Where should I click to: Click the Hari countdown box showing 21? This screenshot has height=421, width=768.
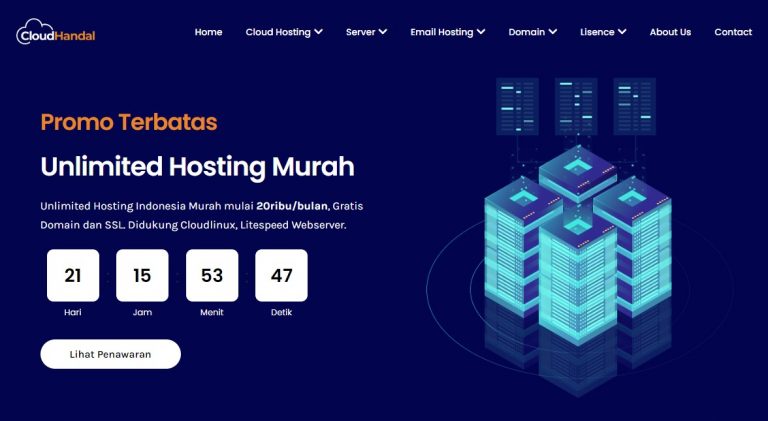[73, 275]
